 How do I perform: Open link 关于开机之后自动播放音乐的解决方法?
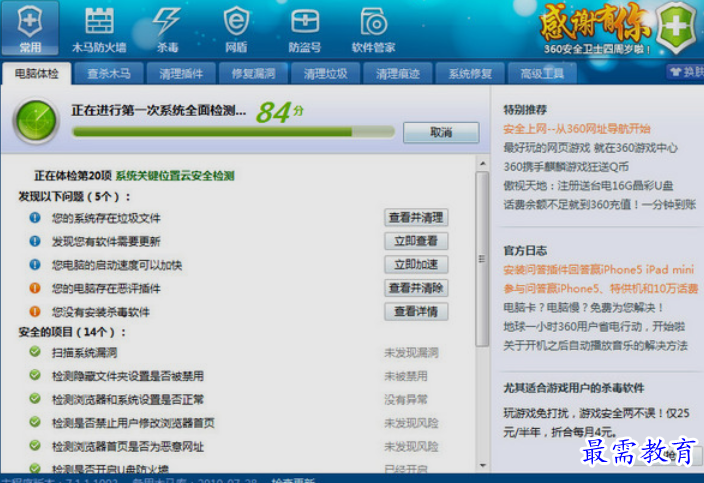(x=595, y=345)
